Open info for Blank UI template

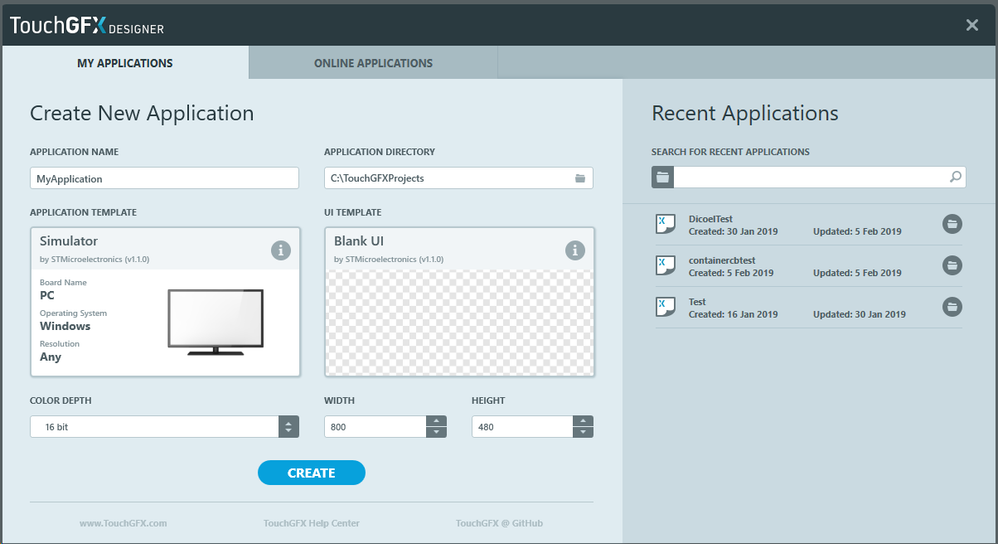click(x=575, y=250)
